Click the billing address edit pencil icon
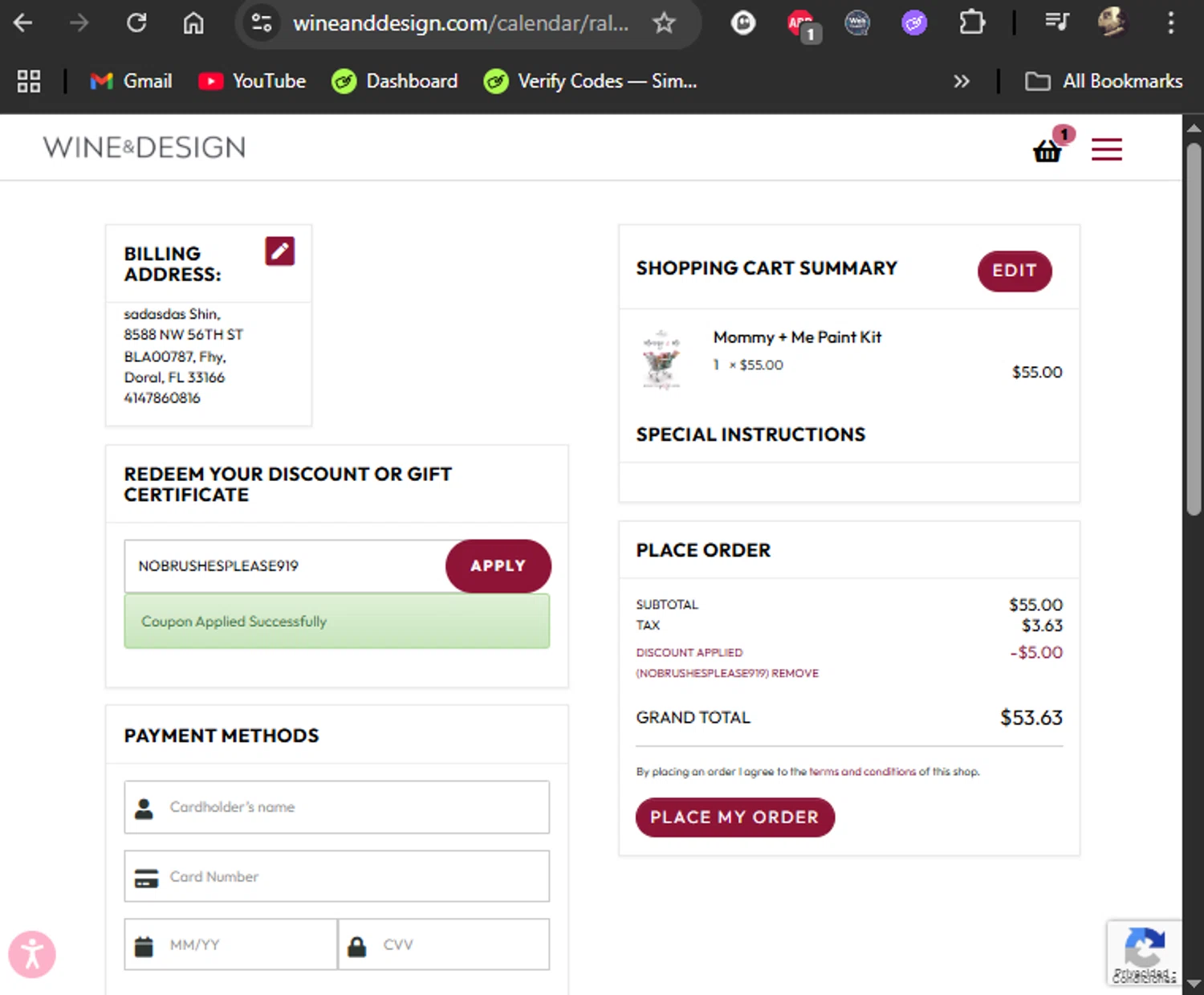1204x995 pixels. (x=279, y=251)
